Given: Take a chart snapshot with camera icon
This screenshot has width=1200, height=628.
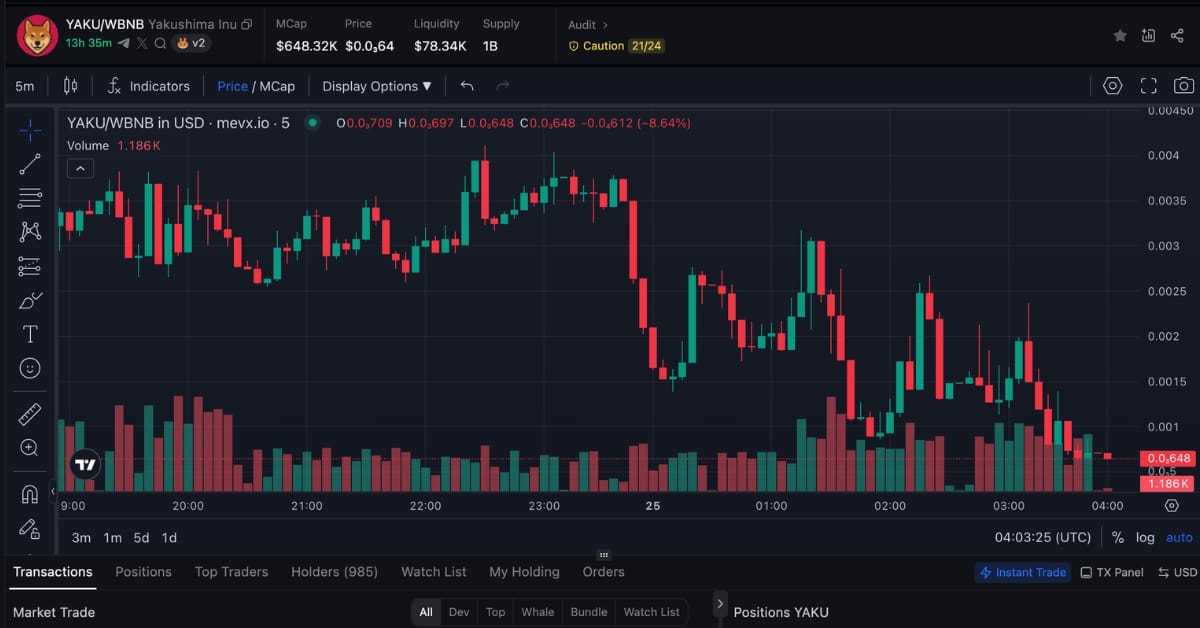Looking at the screenshot, I should 1184,86.
